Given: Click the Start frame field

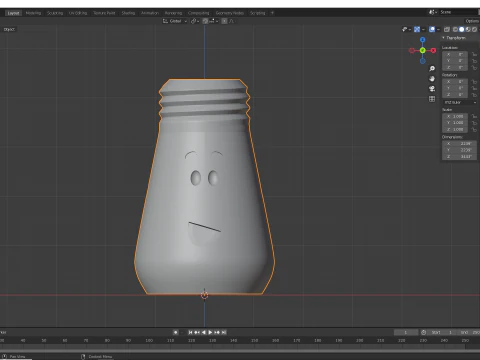Looking at the screenshot, I should (x=442, y=332).
